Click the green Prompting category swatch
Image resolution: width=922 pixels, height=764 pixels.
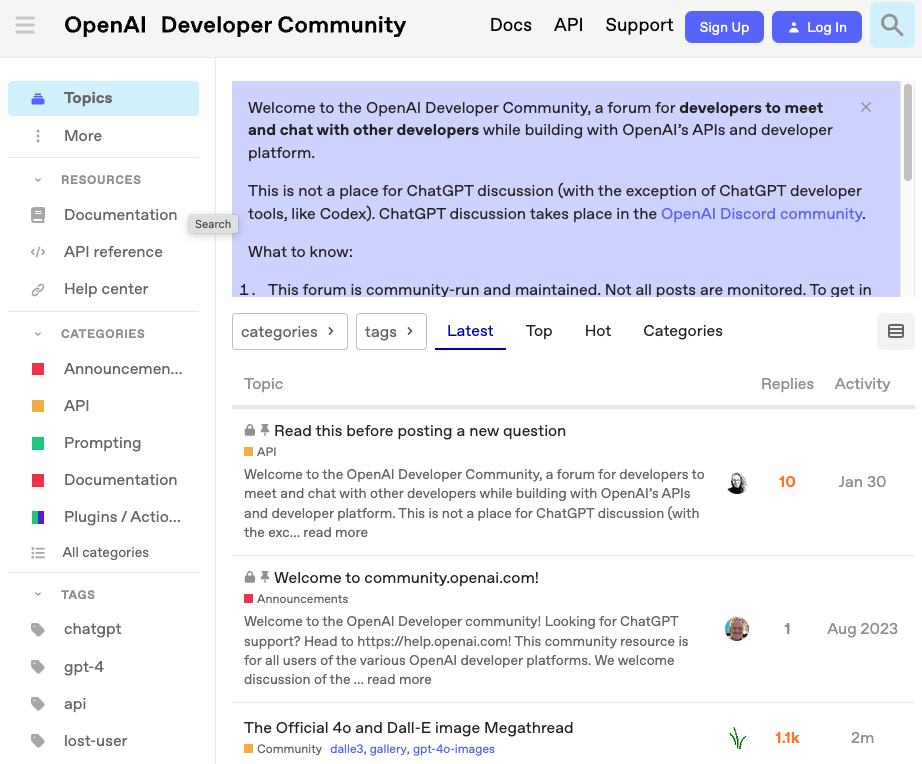coord(38,443)
